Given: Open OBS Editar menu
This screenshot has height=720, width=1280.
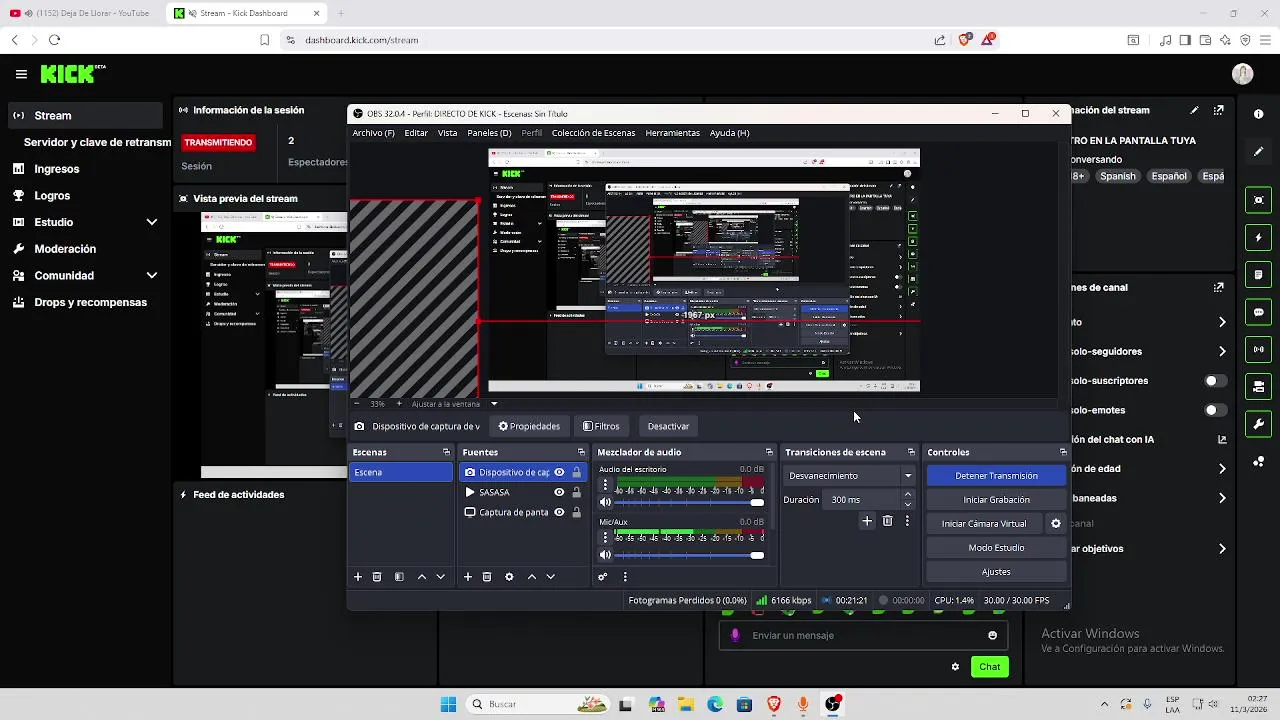Looking at the screenshot, I should coord(416,133).
